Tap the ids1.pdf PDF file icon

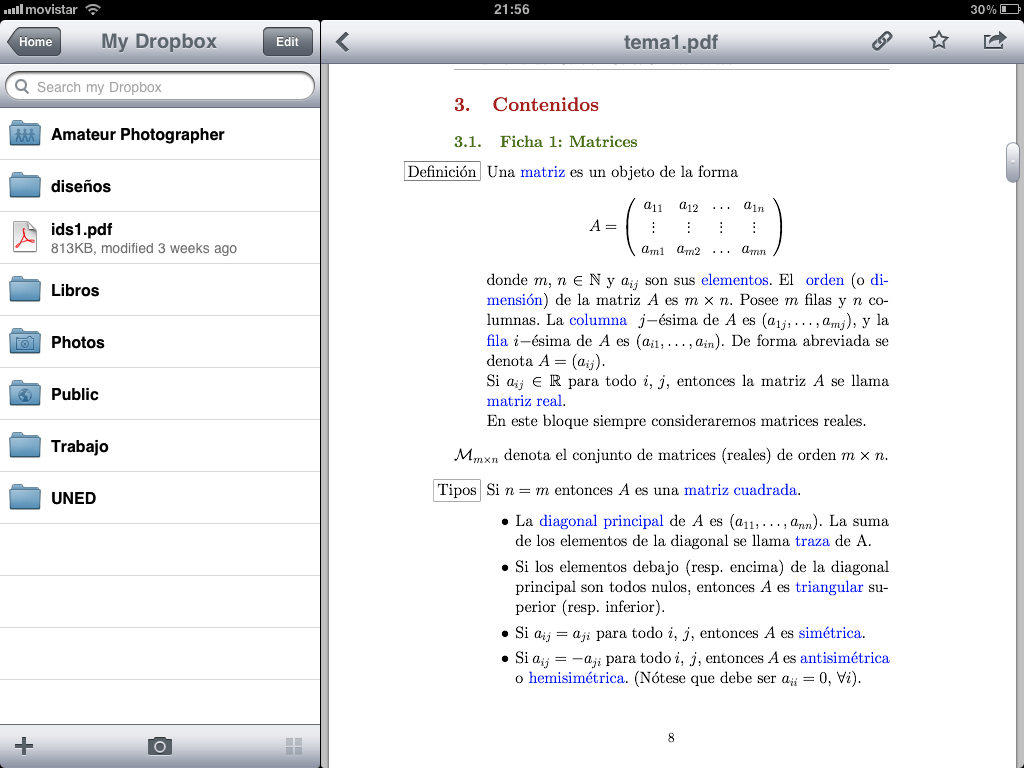click(x=25, y=237)
